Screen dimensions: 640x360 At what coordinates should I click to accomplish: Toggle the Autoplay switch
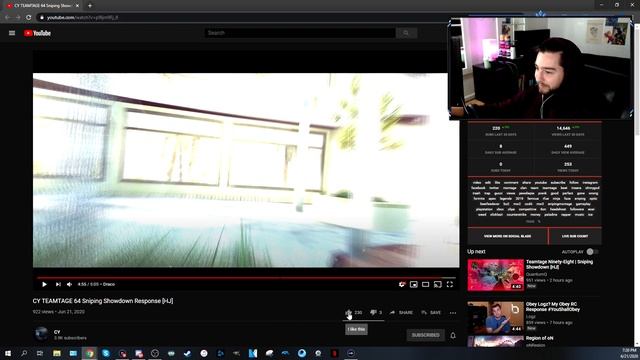point(592,252)
